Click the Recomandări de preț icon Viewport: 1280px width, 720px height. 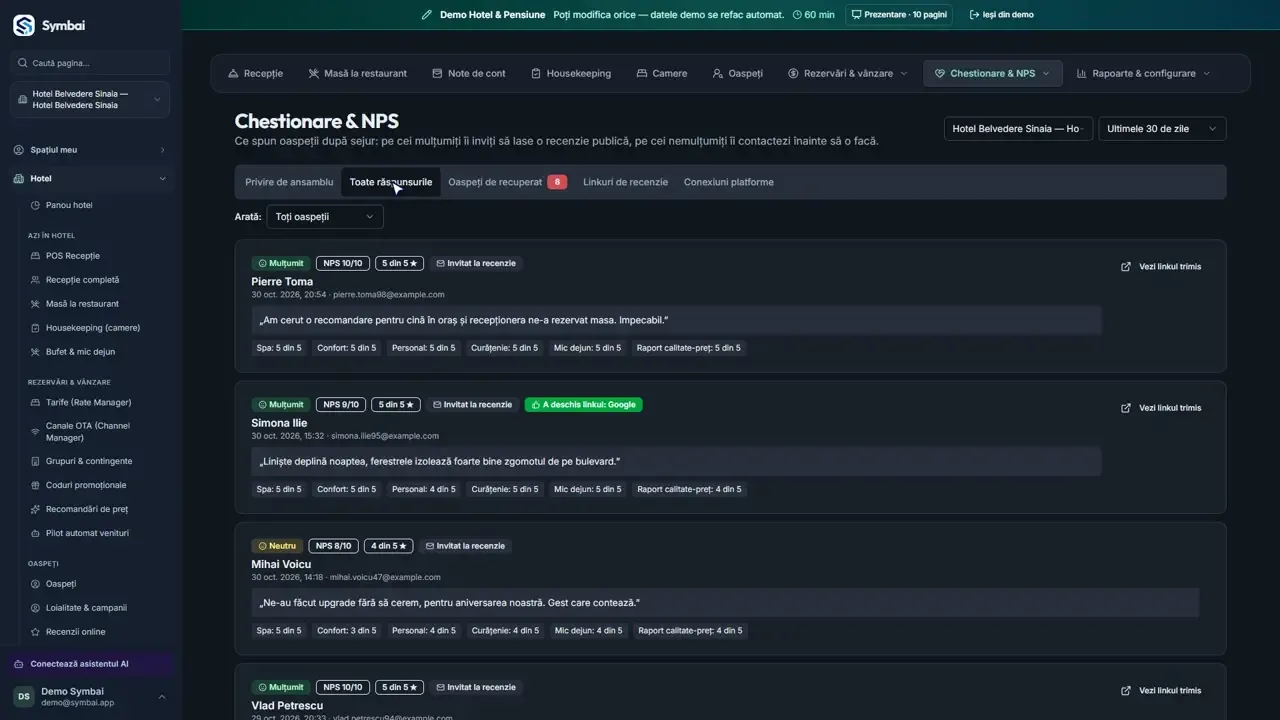pyautogui.click(x=36, y=509)
